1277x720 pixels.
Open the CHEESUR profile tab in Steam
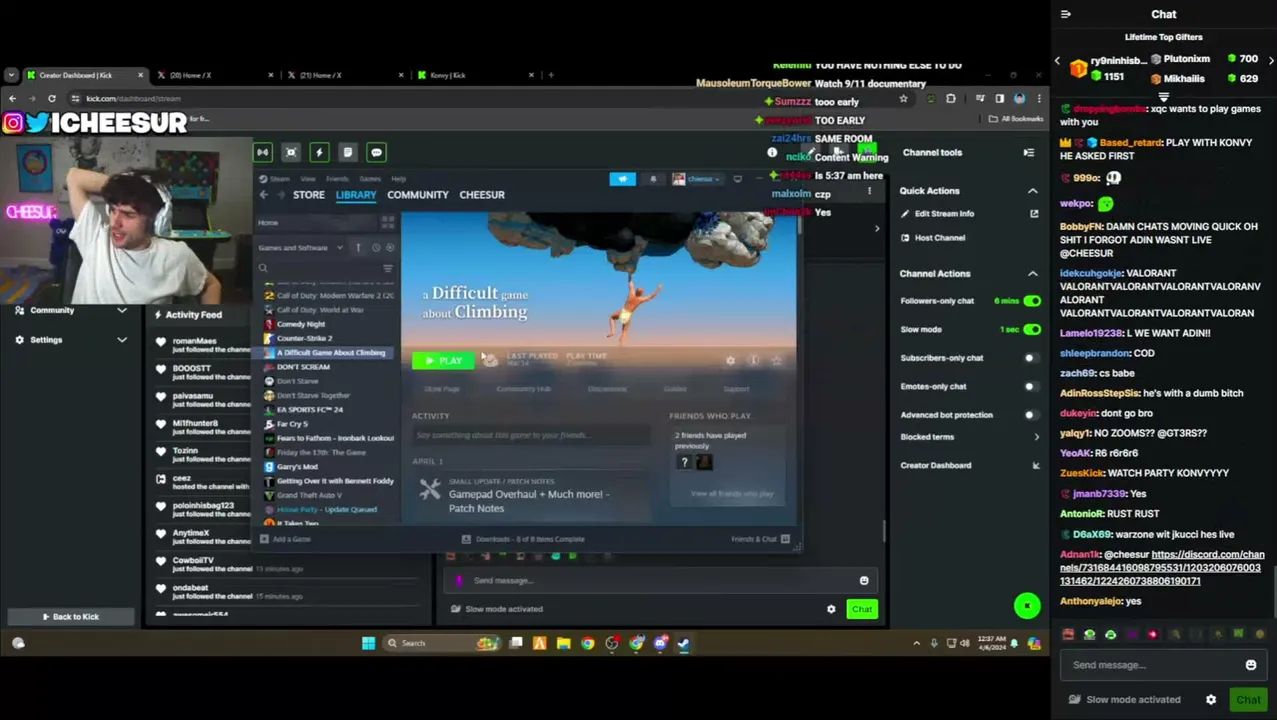click(482, 195)
